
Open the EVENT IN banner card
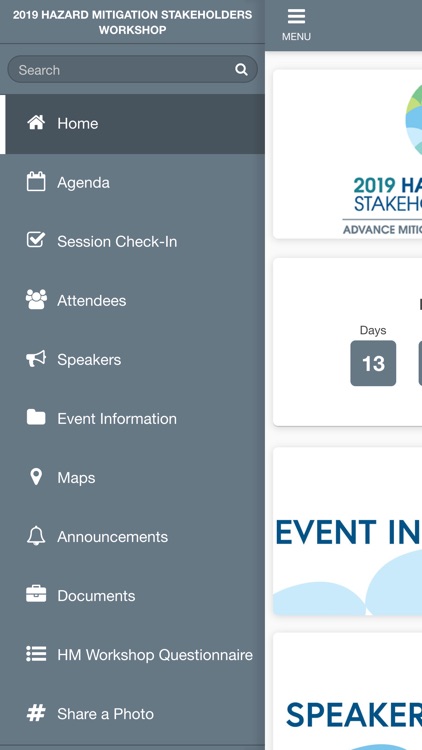[347, 531]
